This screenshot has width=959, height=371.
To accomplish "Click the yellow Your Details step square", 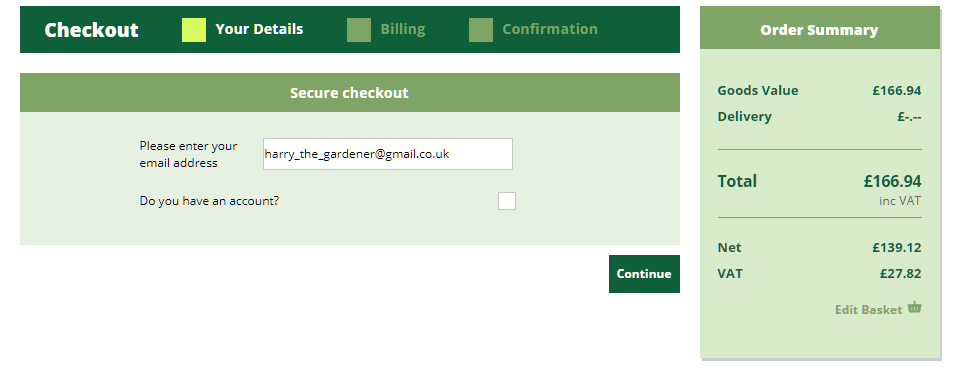I will [x=194, y=30].
